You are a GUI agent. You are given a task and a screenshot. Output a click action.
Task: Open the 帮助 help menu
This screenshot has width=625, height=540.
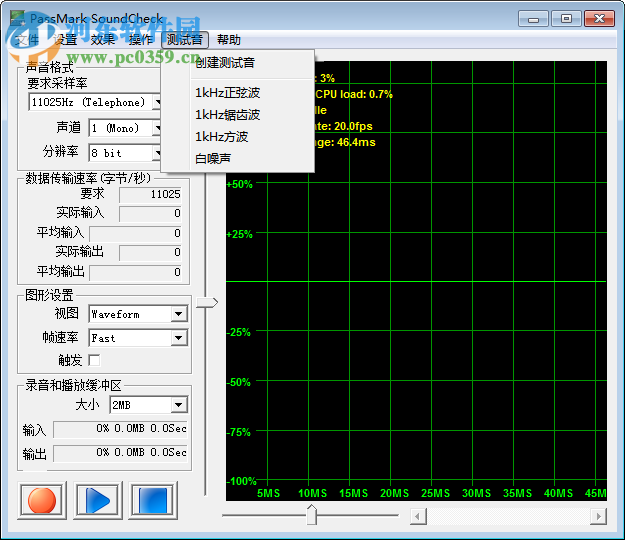[228, 40]
